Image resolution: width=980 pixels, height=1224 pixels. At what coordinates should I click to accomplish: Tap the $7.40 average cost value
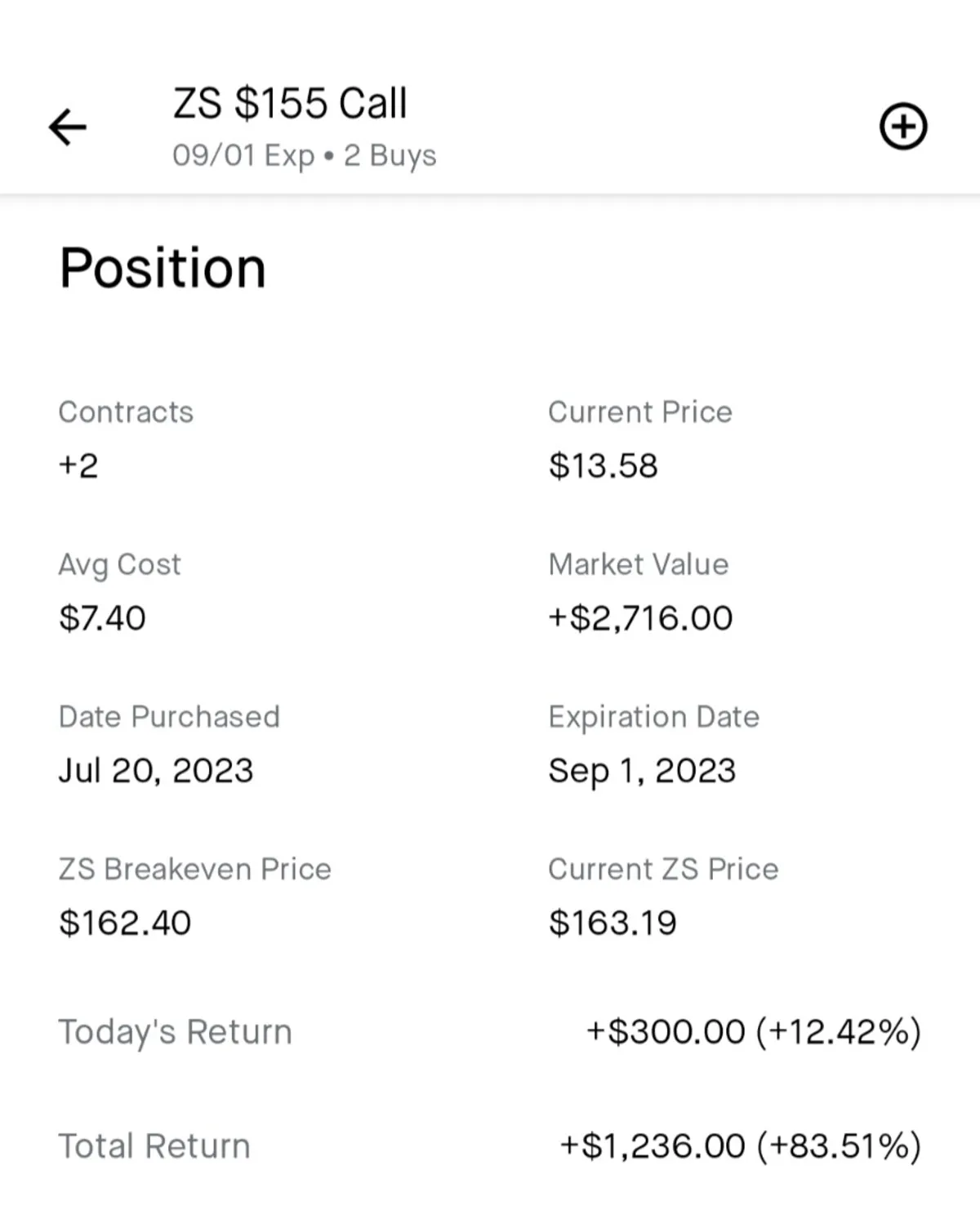102,618
